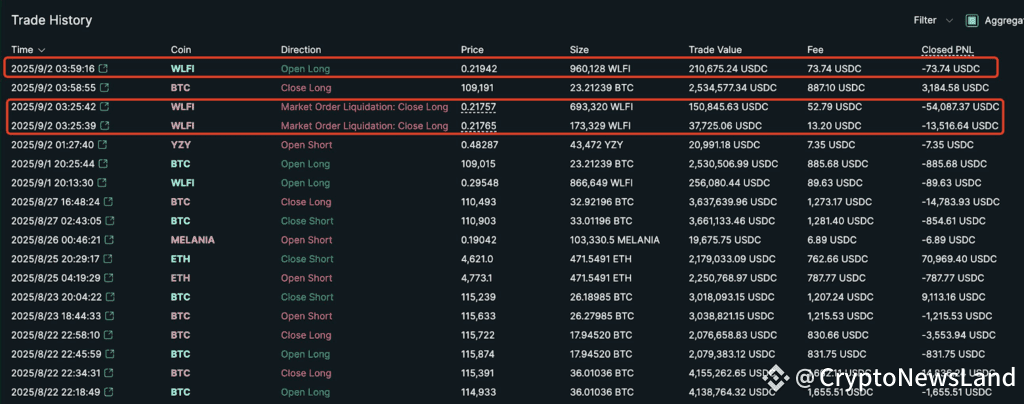Viewport: 1024px width, 404px height.
Task: Open external link for 2025/8/22 22:18:49 trade
Action: point(108,392)
